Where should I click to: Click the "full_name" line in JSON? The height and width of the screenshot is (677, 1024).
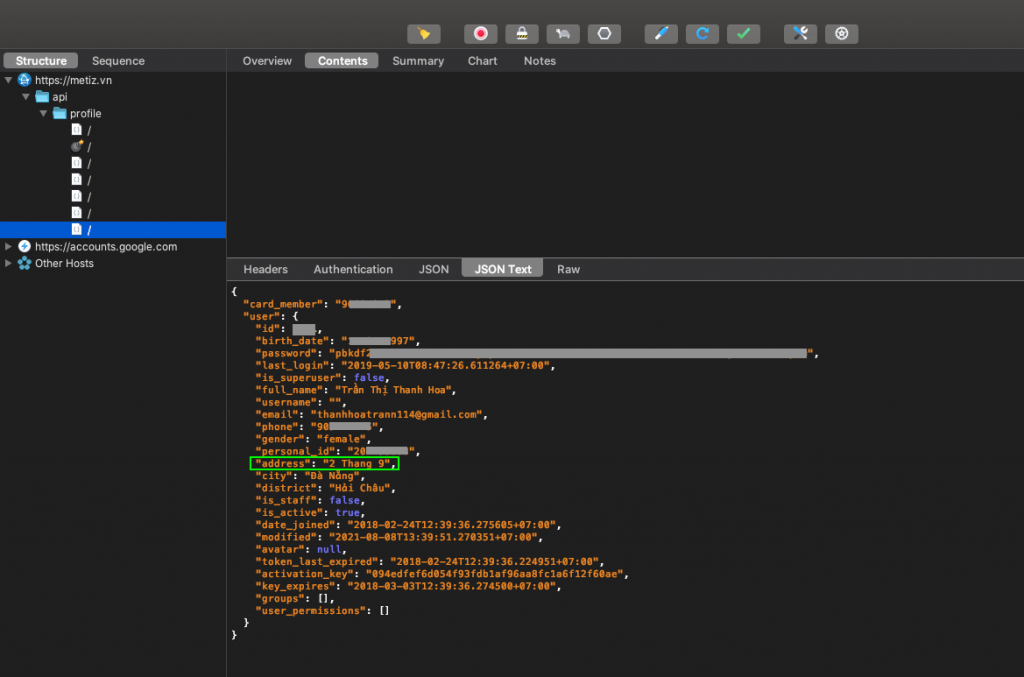point(355,390)
